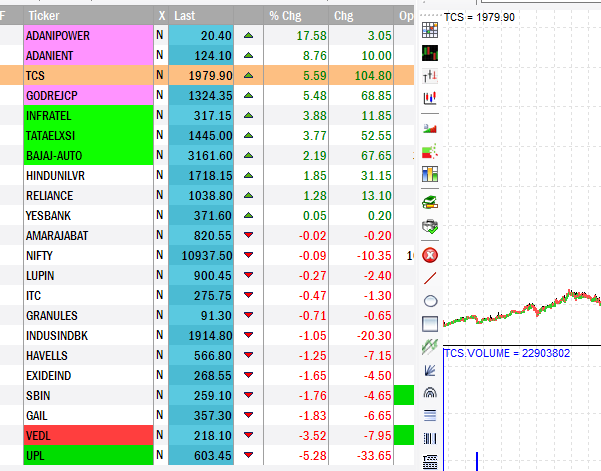
Task: Select the LUPIN ticker
Action: point(89,276)
